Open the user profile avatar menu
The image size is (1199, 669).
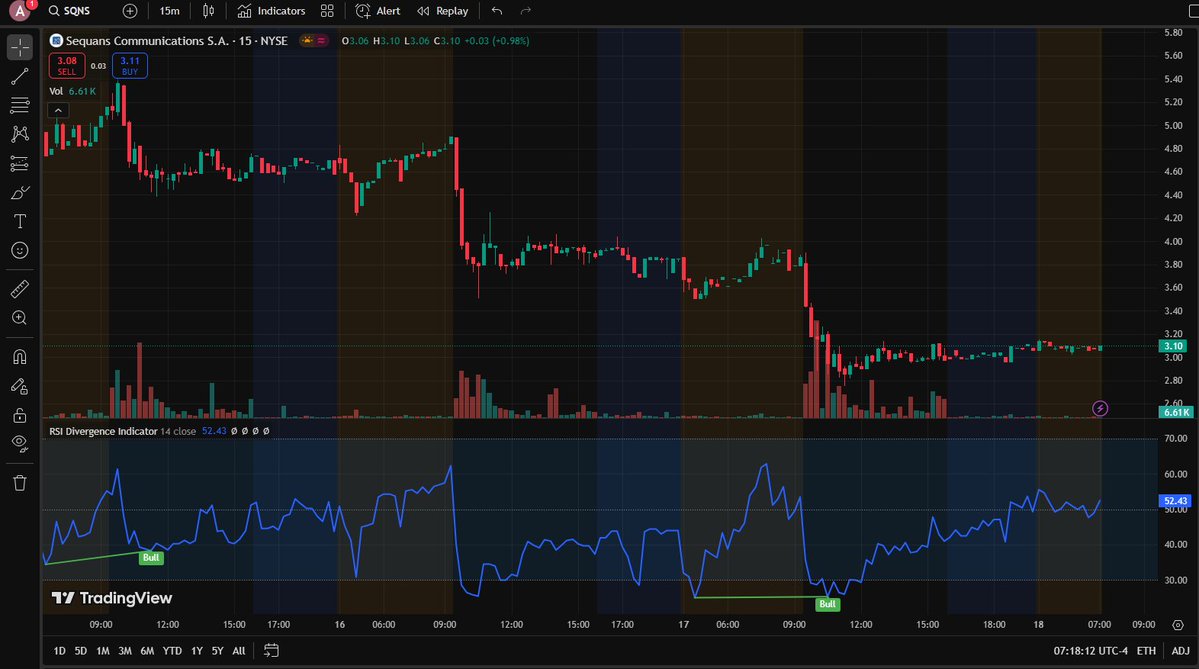coord(20,11)
